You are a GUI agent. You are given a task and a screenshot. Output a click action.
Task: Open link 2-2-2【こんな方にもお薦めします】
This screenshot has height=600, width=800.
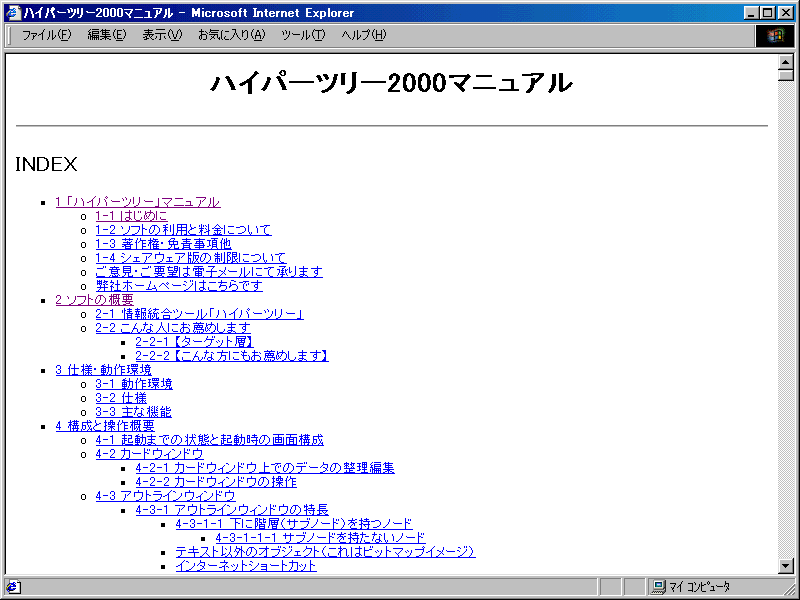(232, 356)
